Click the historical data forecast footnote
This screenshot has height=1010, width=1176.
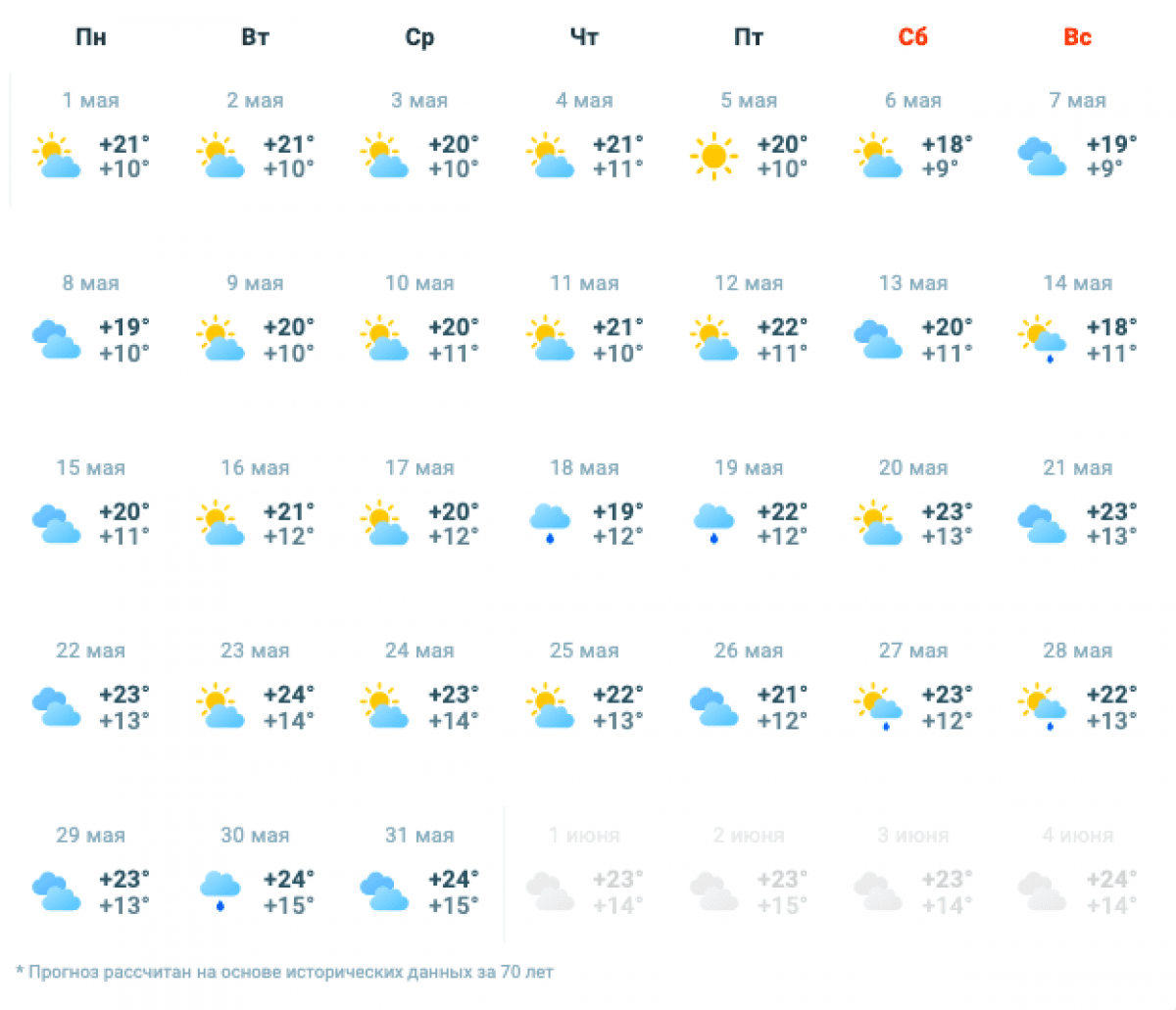pos(285,972)
